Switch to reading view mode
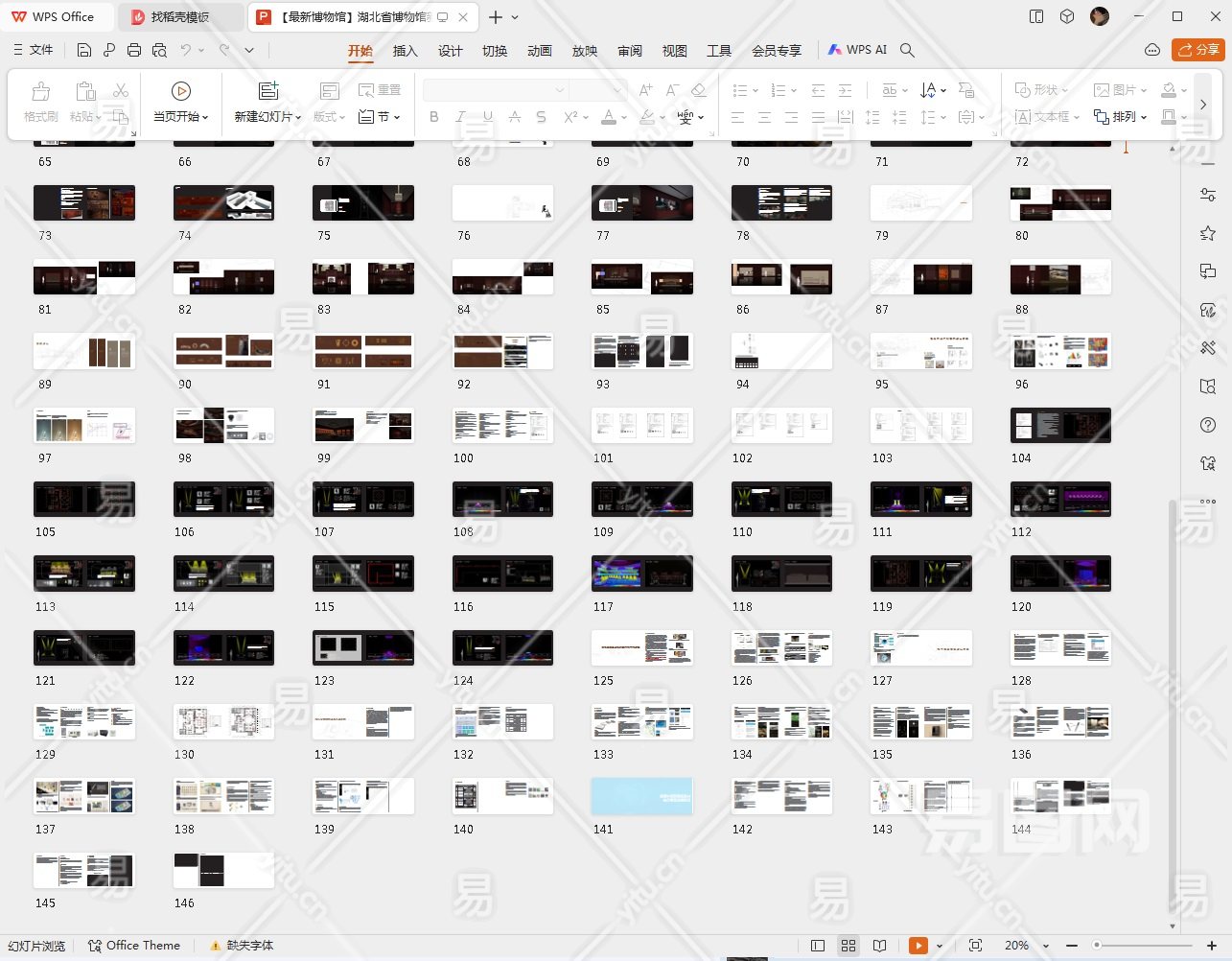Viewport: 1232px width, 961px height. tap(879, 946)
